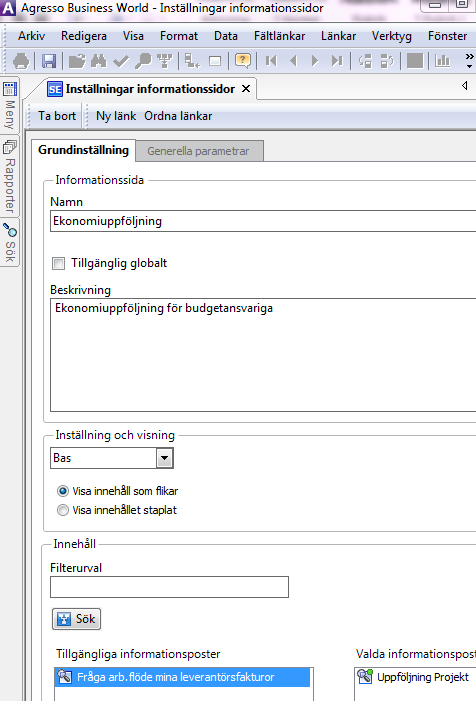Click the Ny länk button
476x701 pixels.
[x=116, y=116]
